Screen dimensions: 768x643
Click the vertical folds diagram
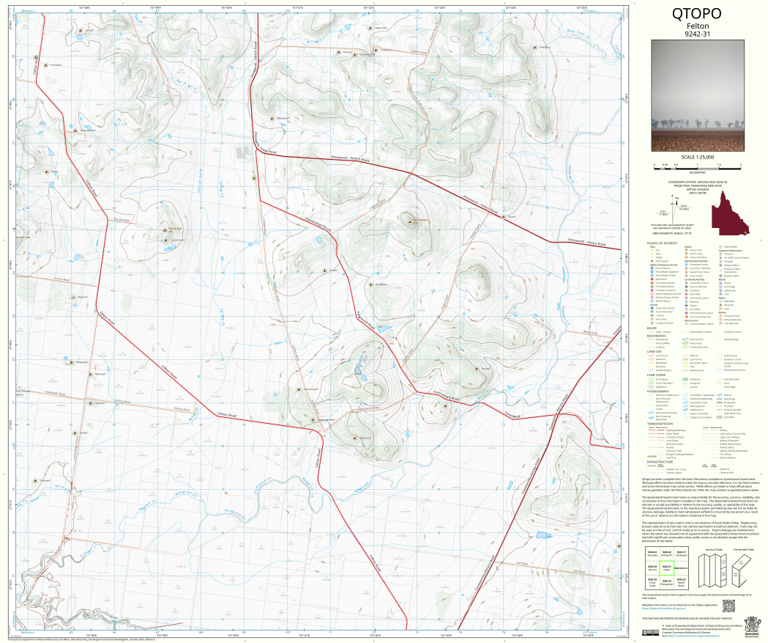point(713,571)
